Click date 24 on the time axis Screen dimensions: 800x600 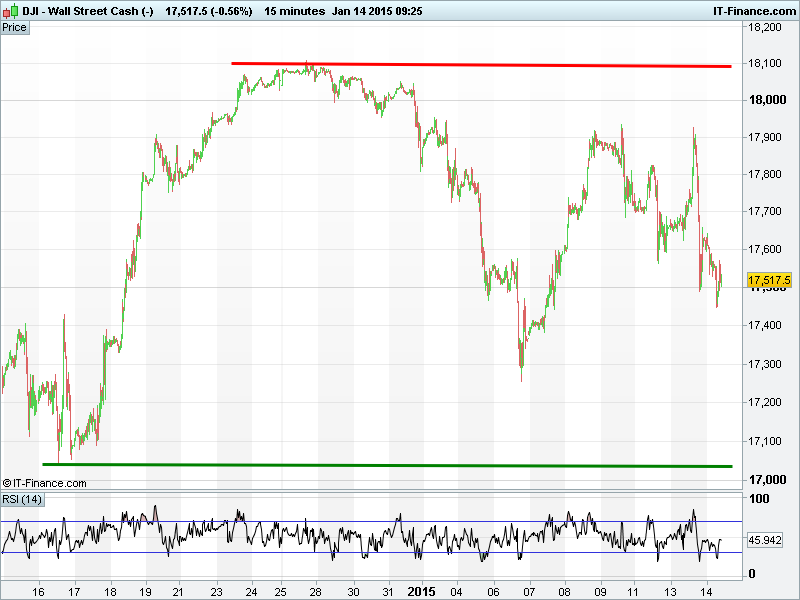click(250, 591)
